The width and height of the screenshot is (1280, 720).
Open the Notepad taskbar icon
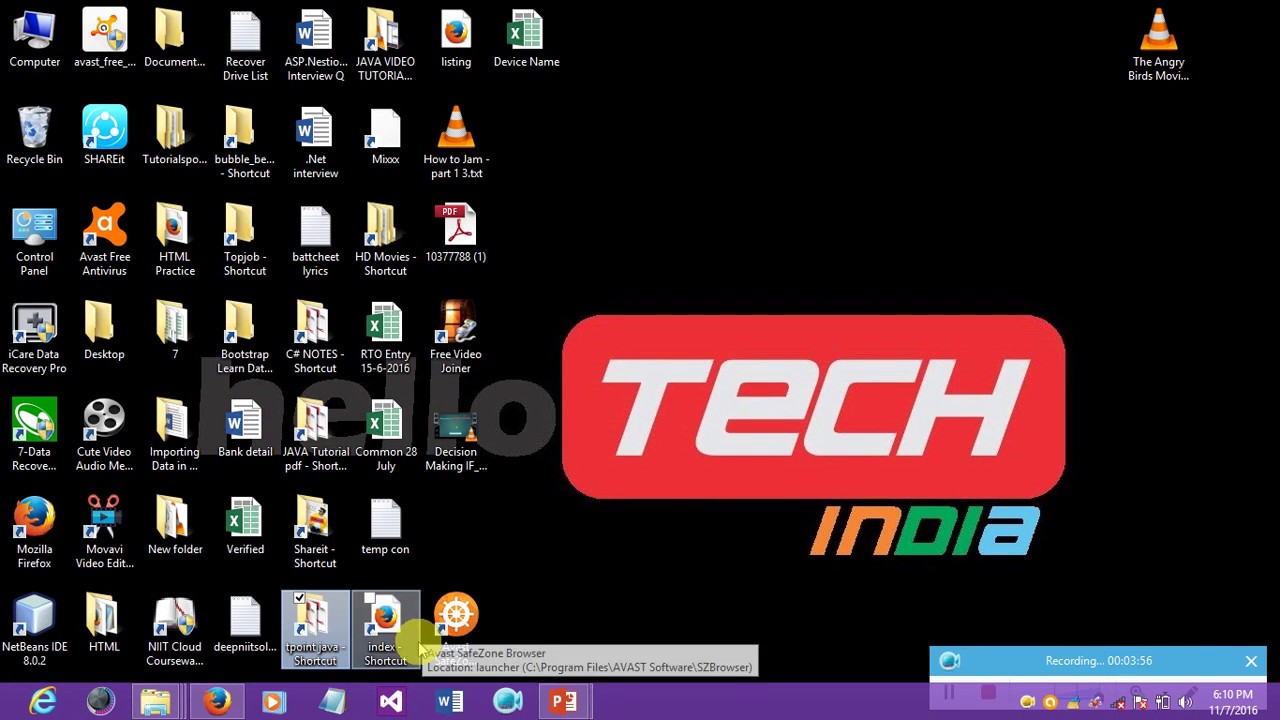click(333, 702)
